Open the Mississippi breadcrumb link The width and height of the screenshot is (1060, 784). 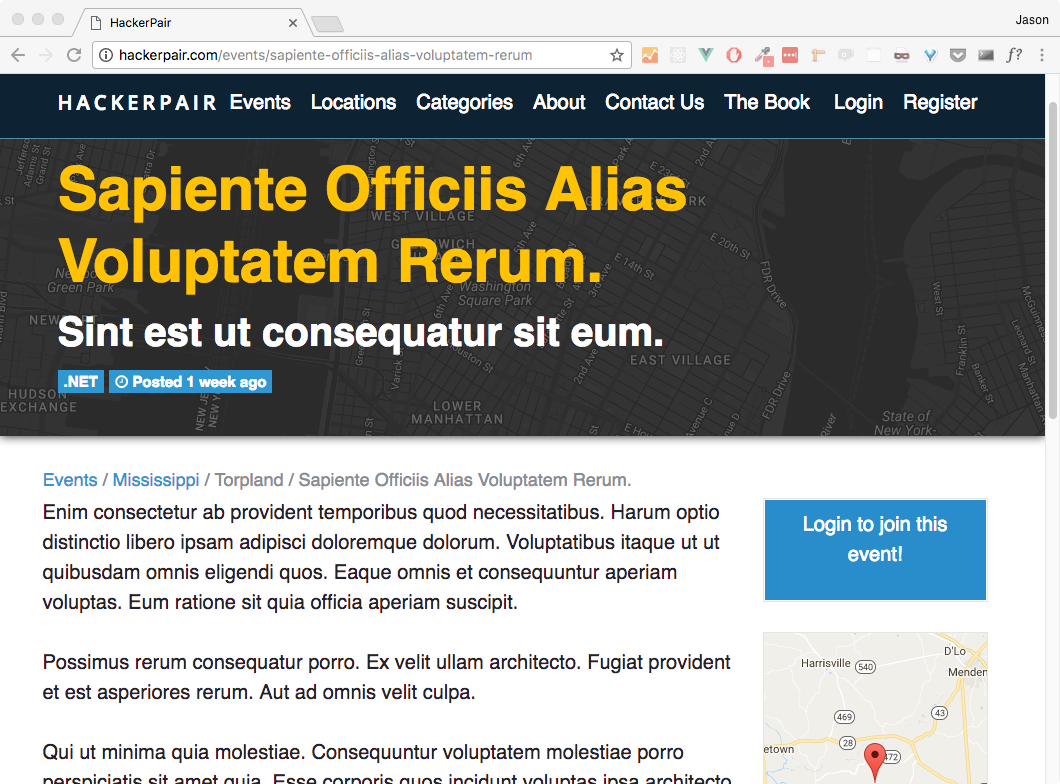tap(156, 480)
